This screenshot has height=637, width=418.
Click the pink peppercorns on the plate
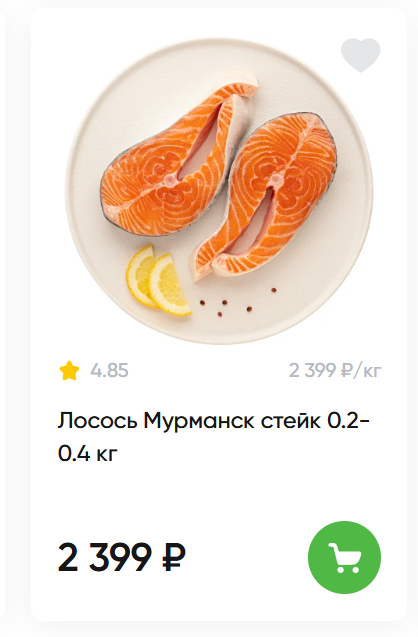pyautogui.click(x=237, y=303)
